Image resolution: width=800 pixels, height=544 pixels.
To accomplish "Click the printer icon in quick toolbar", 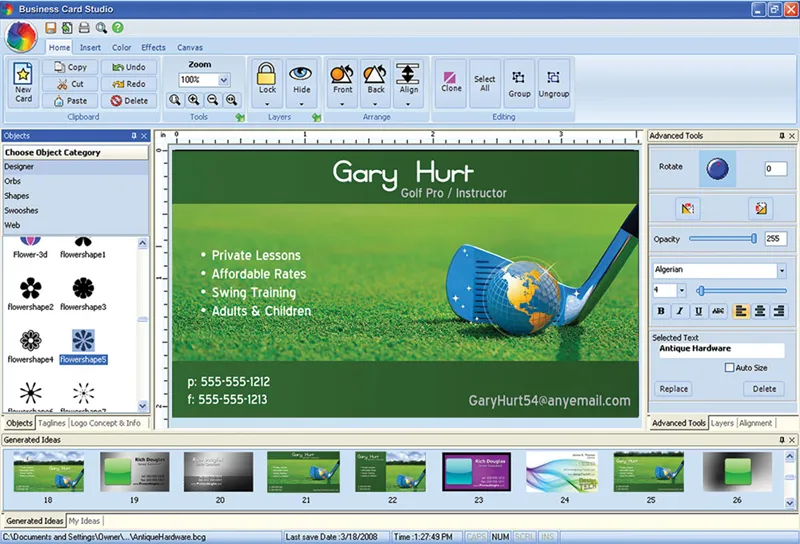I will (84, 28).
